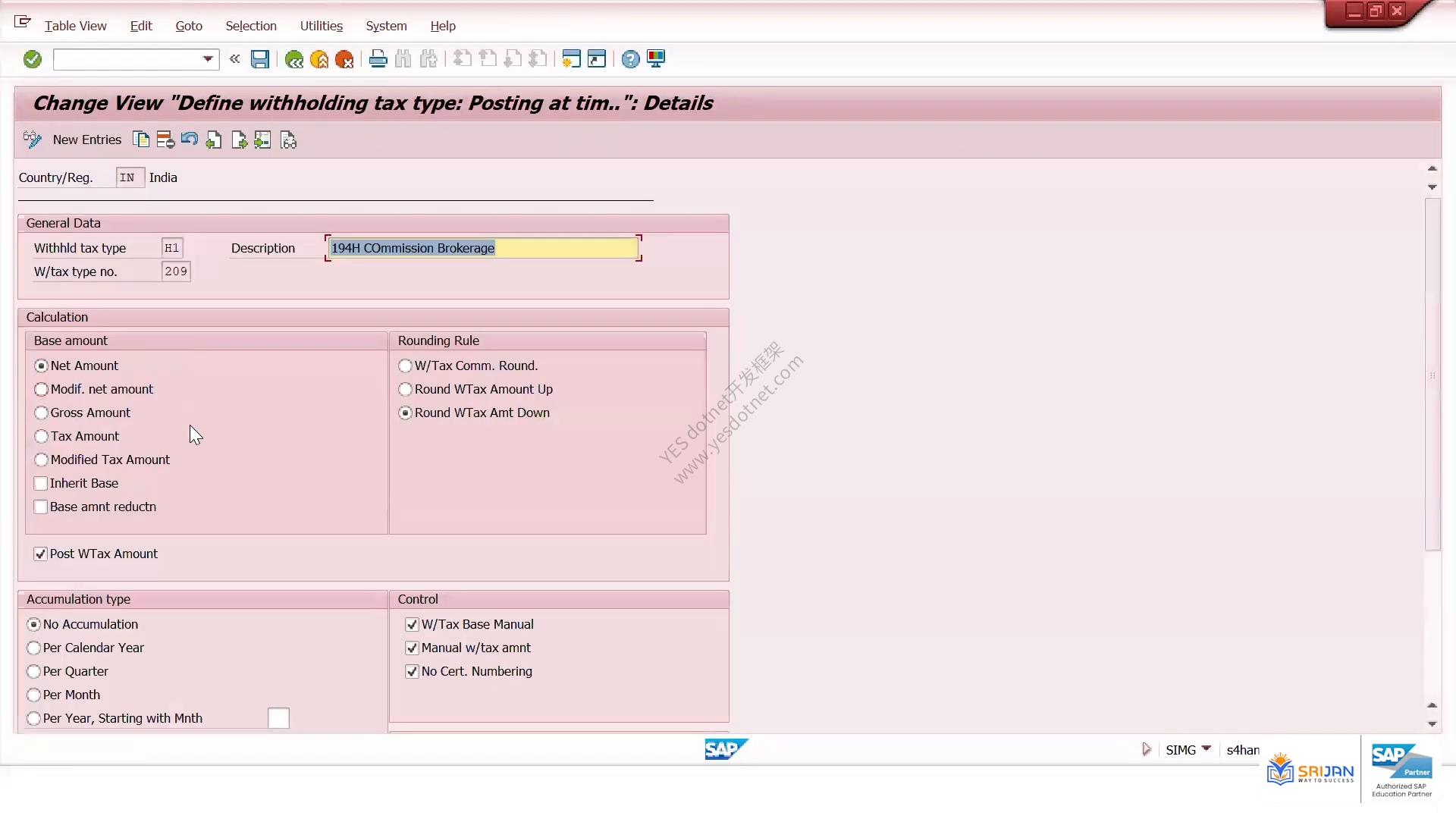Click the green Back arrow icon
Image resolution: width=1456 pixels, height=819 pixels.
point(293,59)
